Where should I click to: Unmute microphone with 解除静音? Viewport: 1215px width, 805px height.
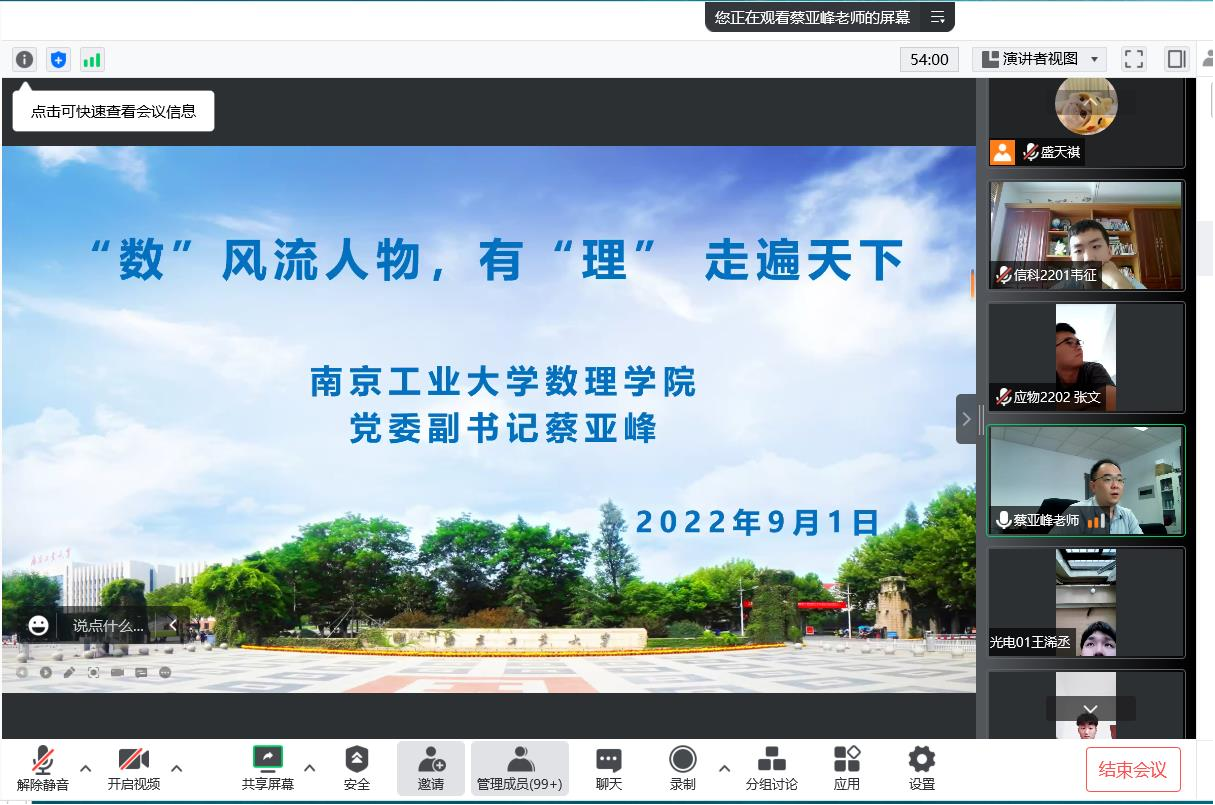click(43, 768)
